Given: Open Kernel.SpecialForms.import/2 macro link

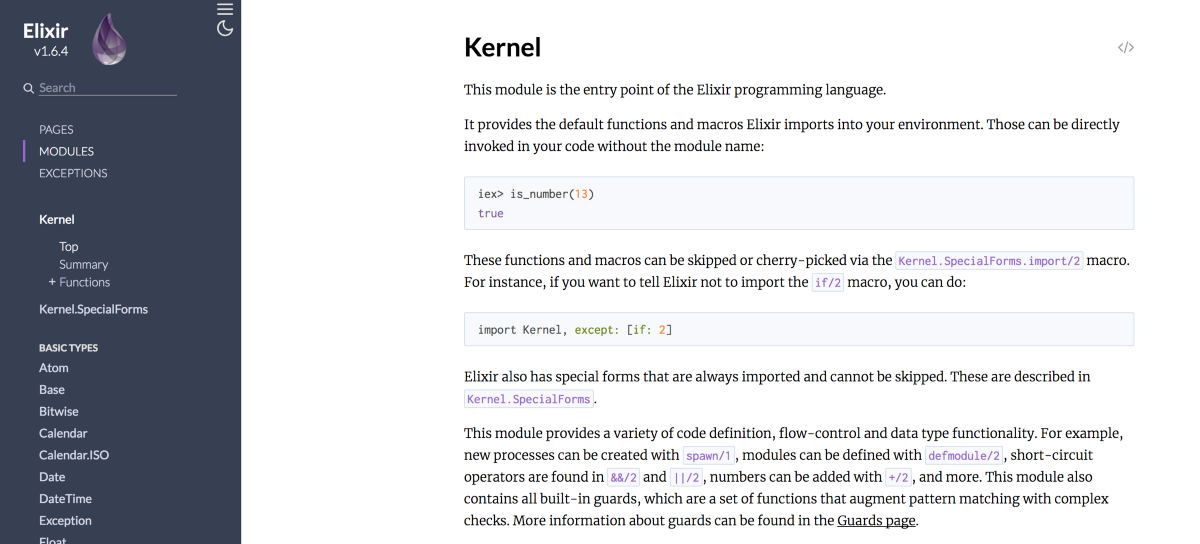Looking at the screenshot, I should coord(989,261).
